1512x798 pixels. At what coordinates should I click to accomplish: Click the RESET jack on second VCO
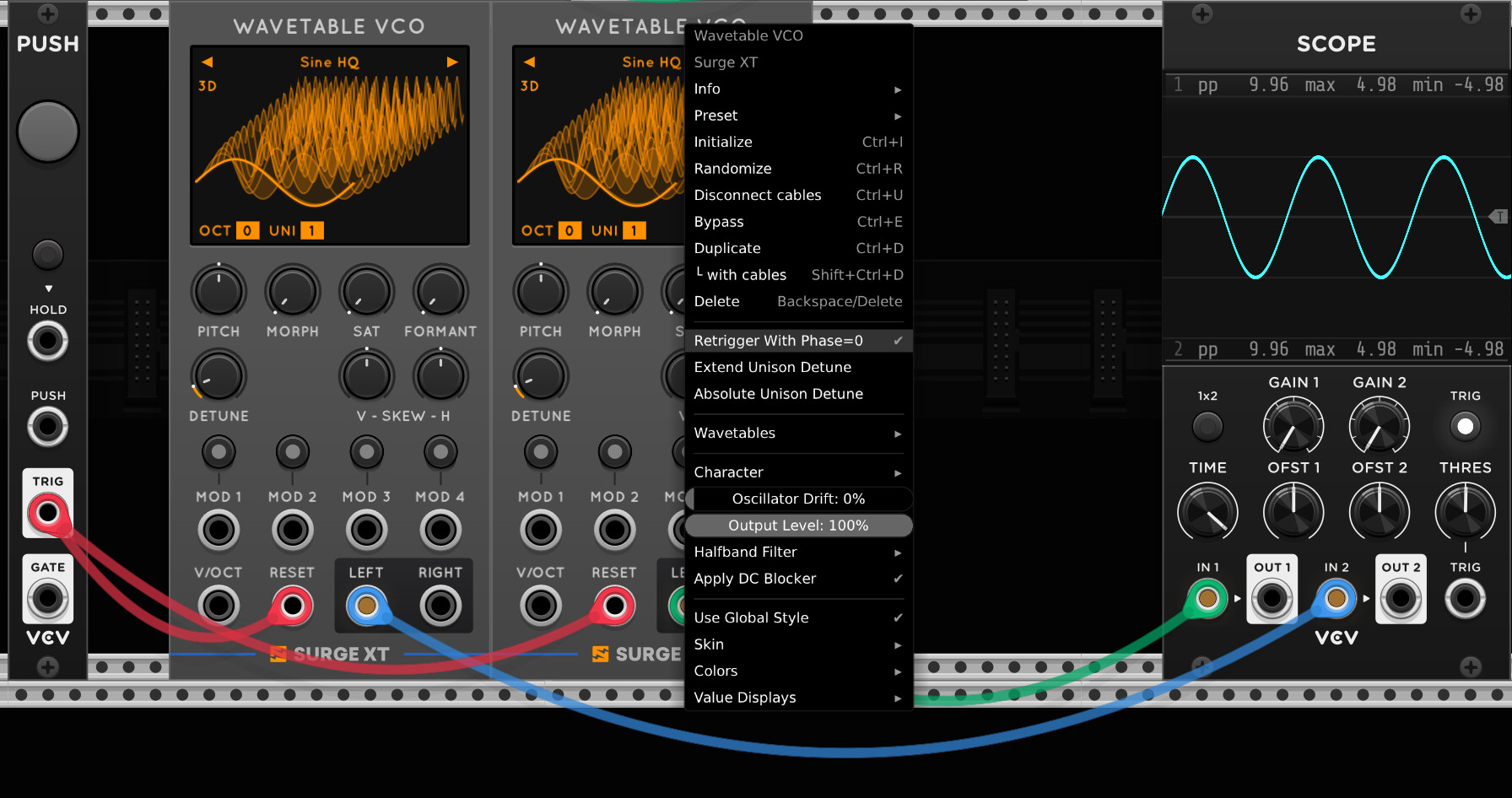pos(615,606)
